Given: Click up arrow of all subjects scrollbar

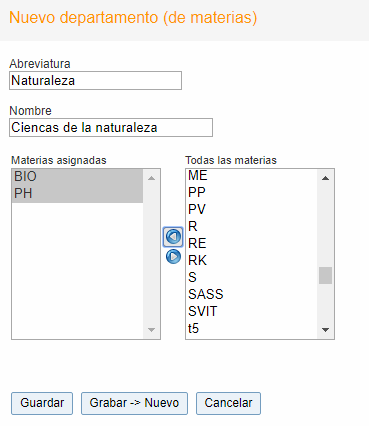Looking at the screenshot, I should [x=325, y=178].
